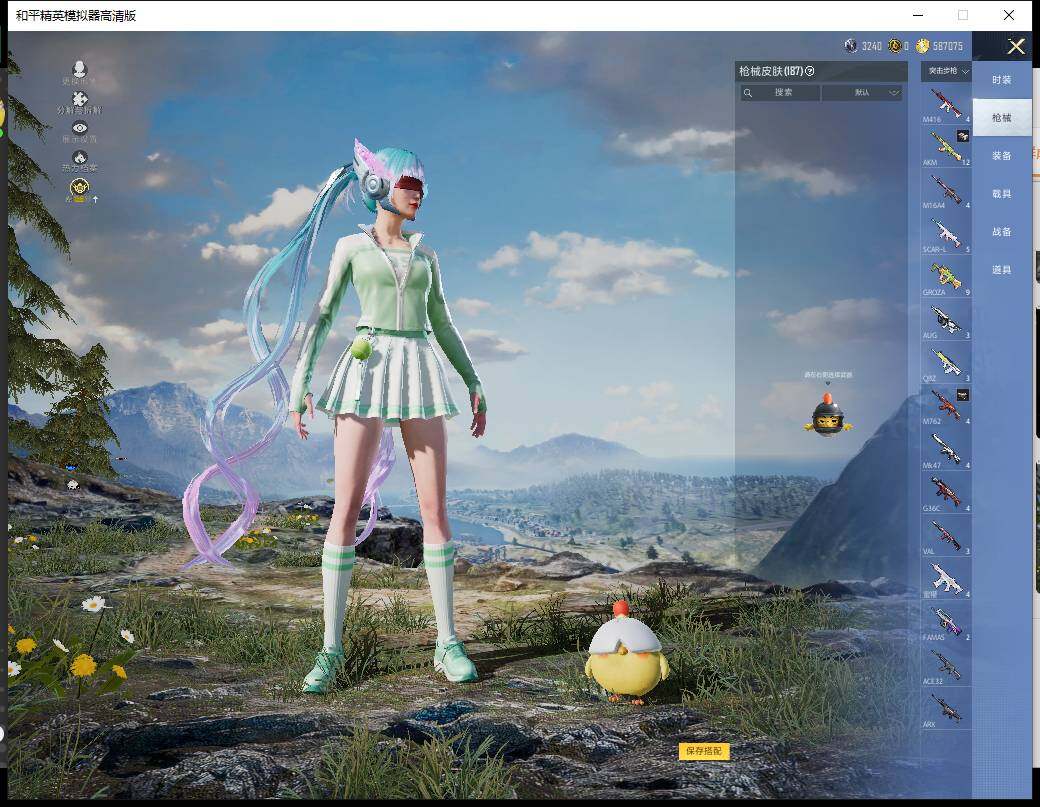Choose the AKM skin thumbnail
1040x807 pixels.
[945, 147]
